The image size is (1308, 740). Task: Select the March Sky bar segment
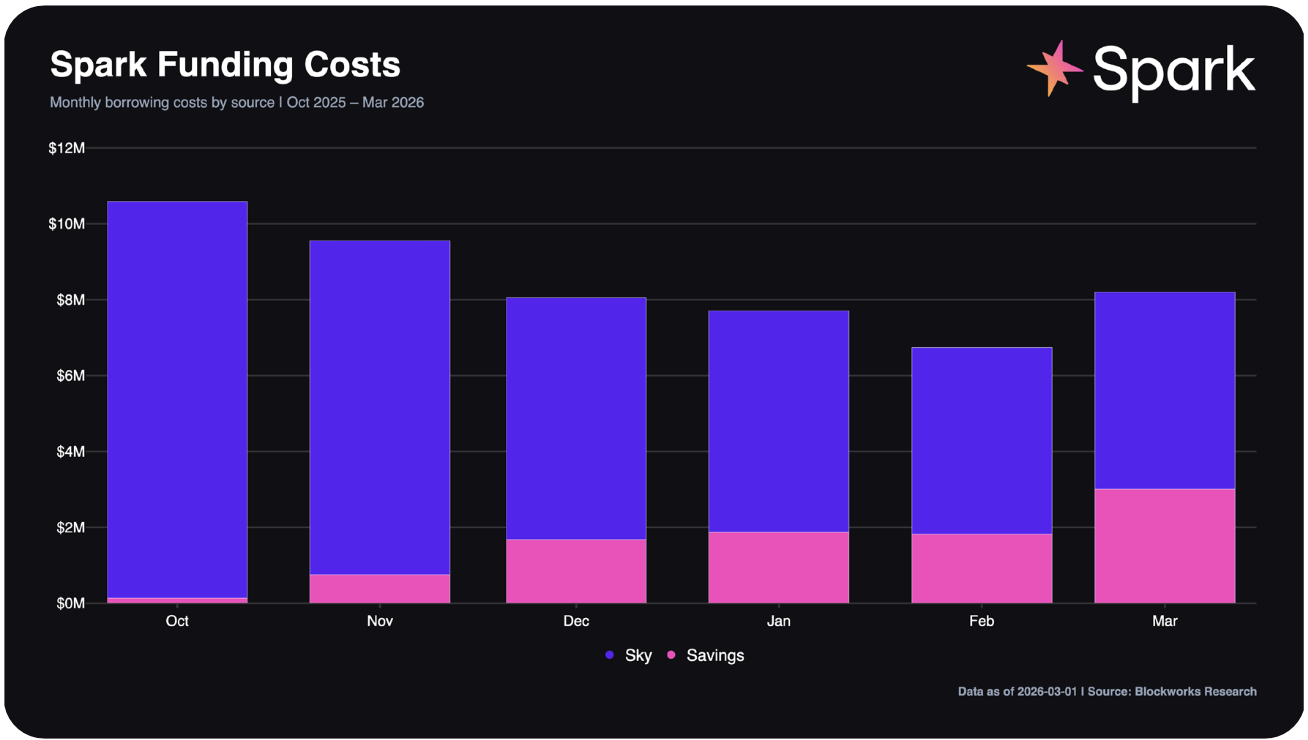[1165, 390]
